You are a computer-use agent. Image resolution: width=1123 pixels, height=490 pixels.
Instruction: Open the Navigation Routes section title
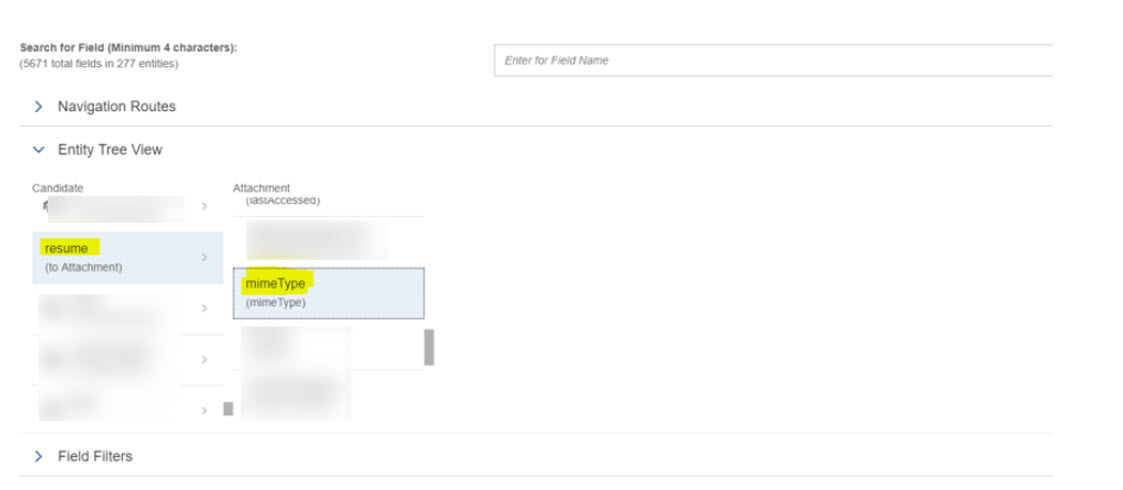(116, 106)
